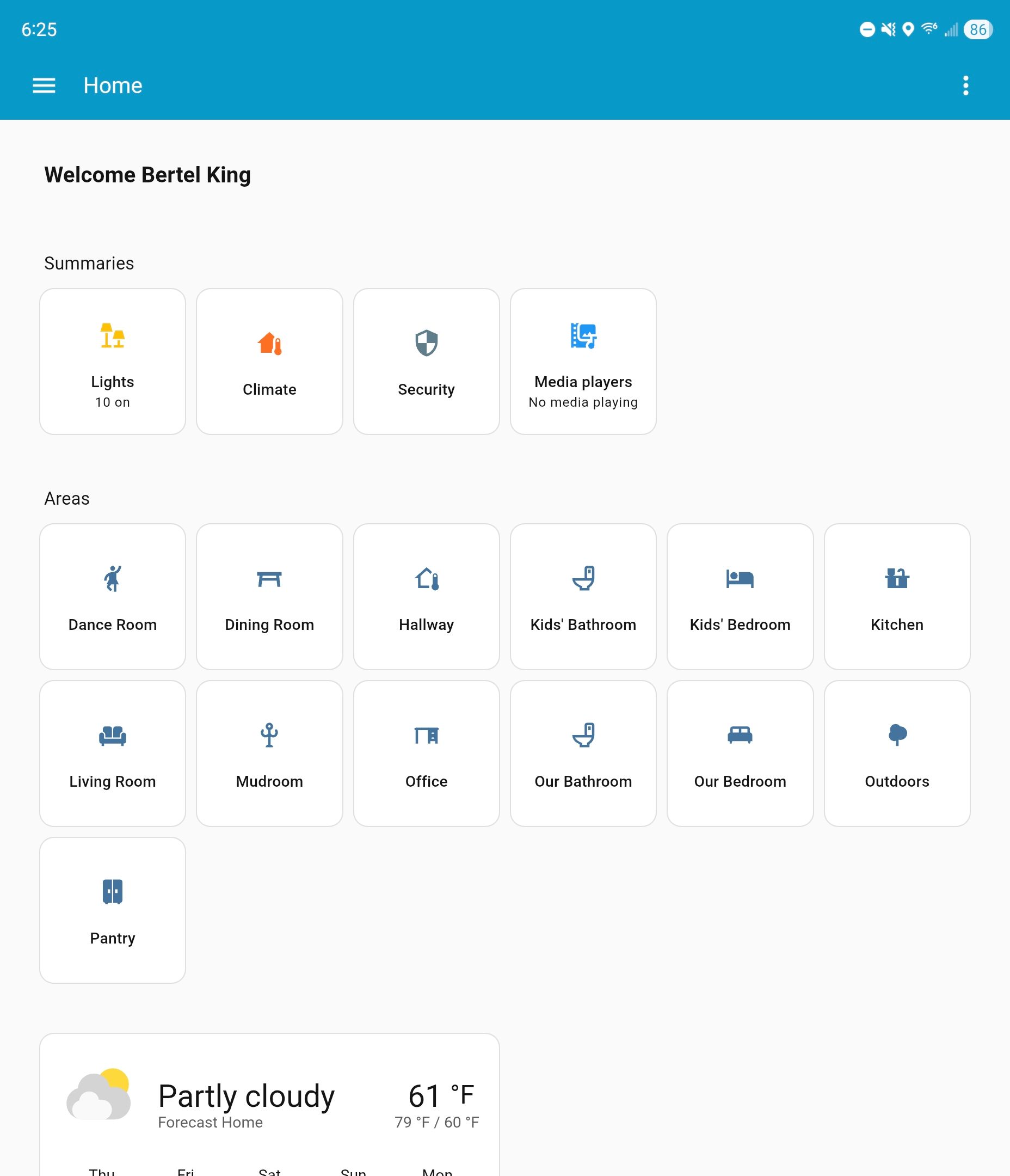The width and height of the screenshot is (1010, 1176).
Task: Click the 'Home' title in header
Action: tap(113, 85)
